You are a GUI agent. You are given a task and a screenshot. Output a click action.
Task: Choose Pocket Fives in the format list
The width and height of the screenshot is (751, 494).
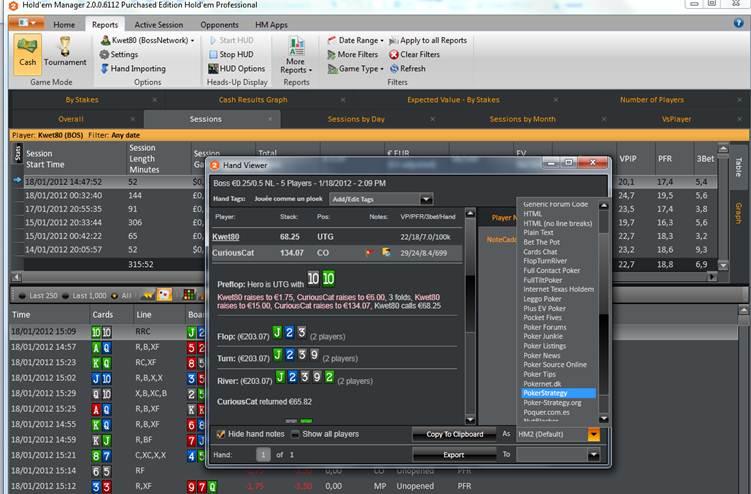[543, 318]
